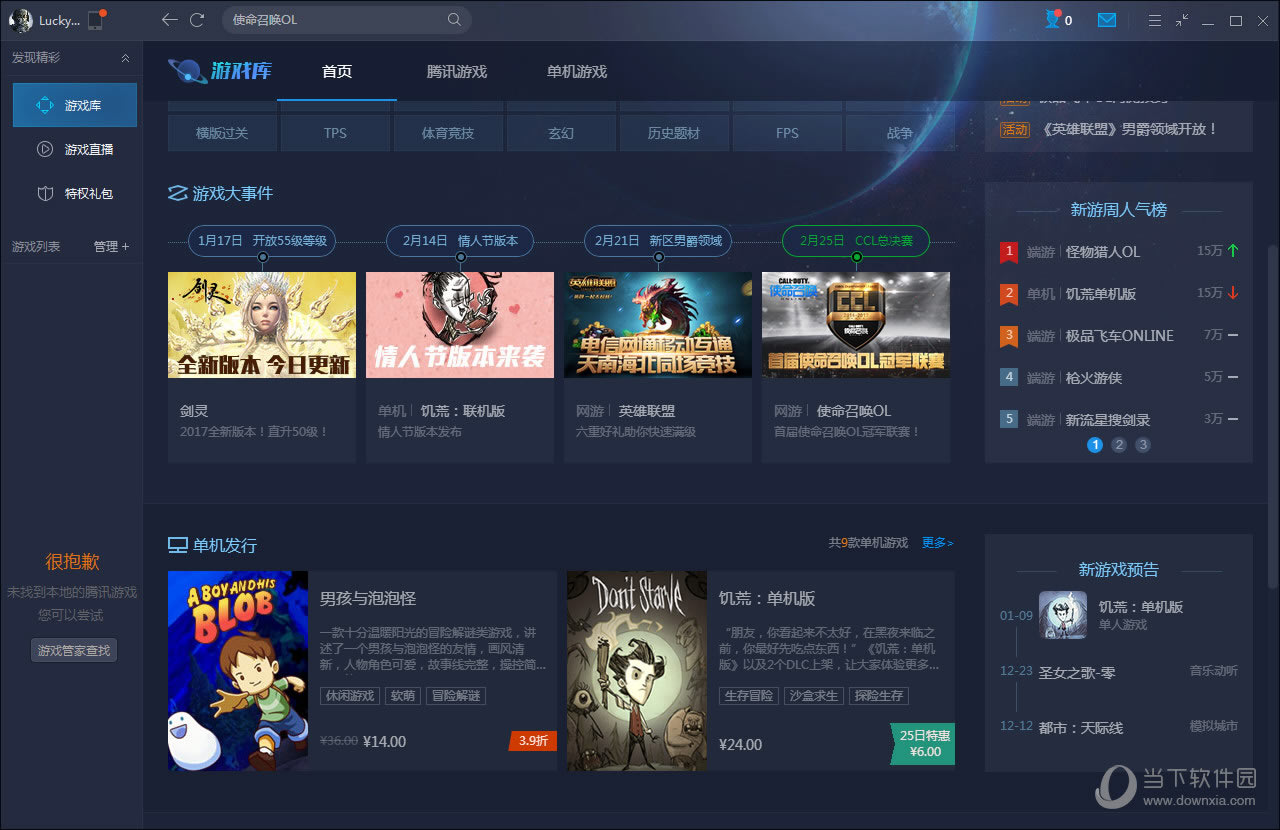
Task: Click the 特权礼包 shield icon in sidebar
Action: [45, 193]
